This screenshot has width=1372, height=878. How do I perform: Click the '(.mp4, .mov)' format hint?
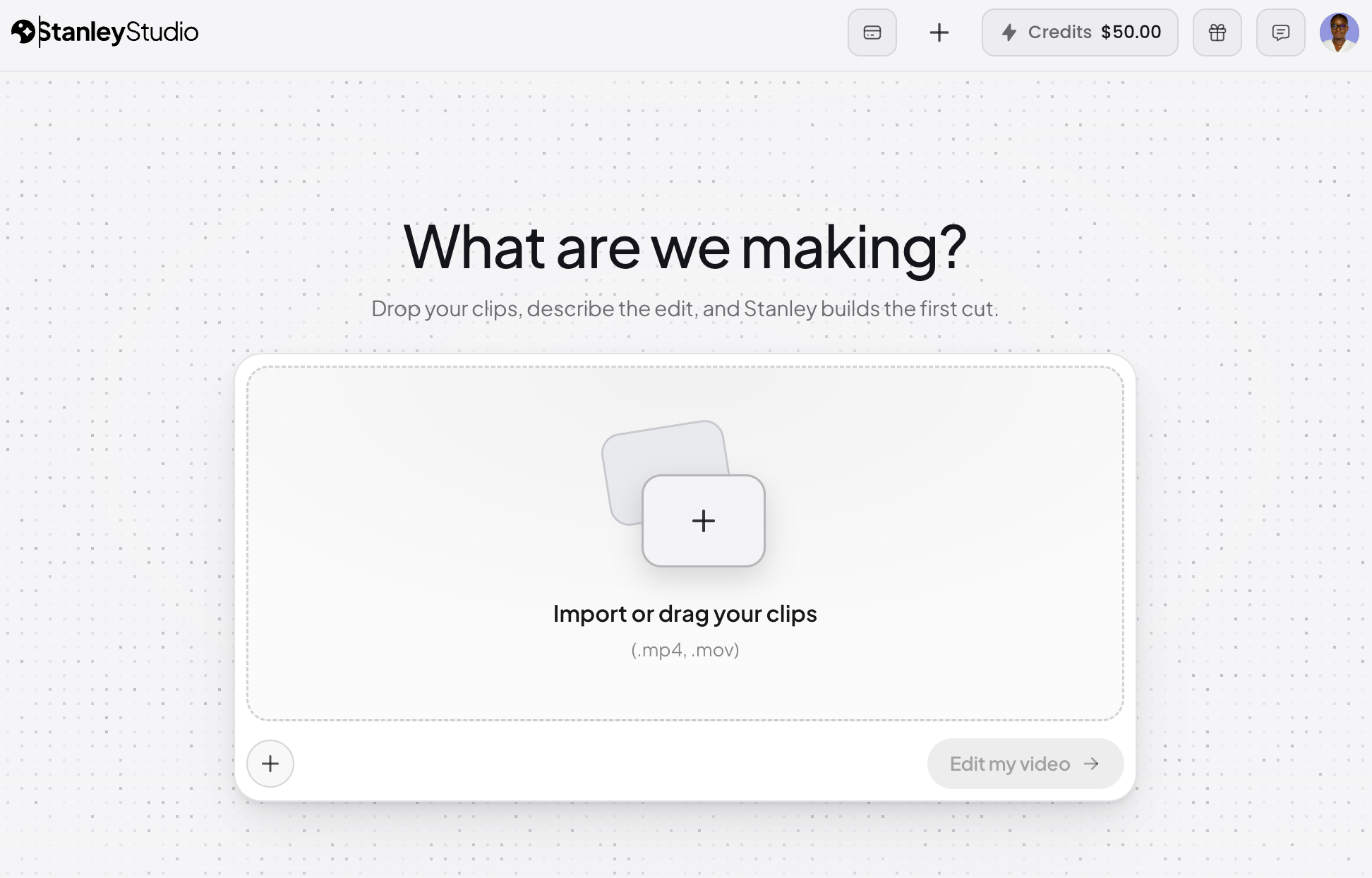(x=685, y=650)
